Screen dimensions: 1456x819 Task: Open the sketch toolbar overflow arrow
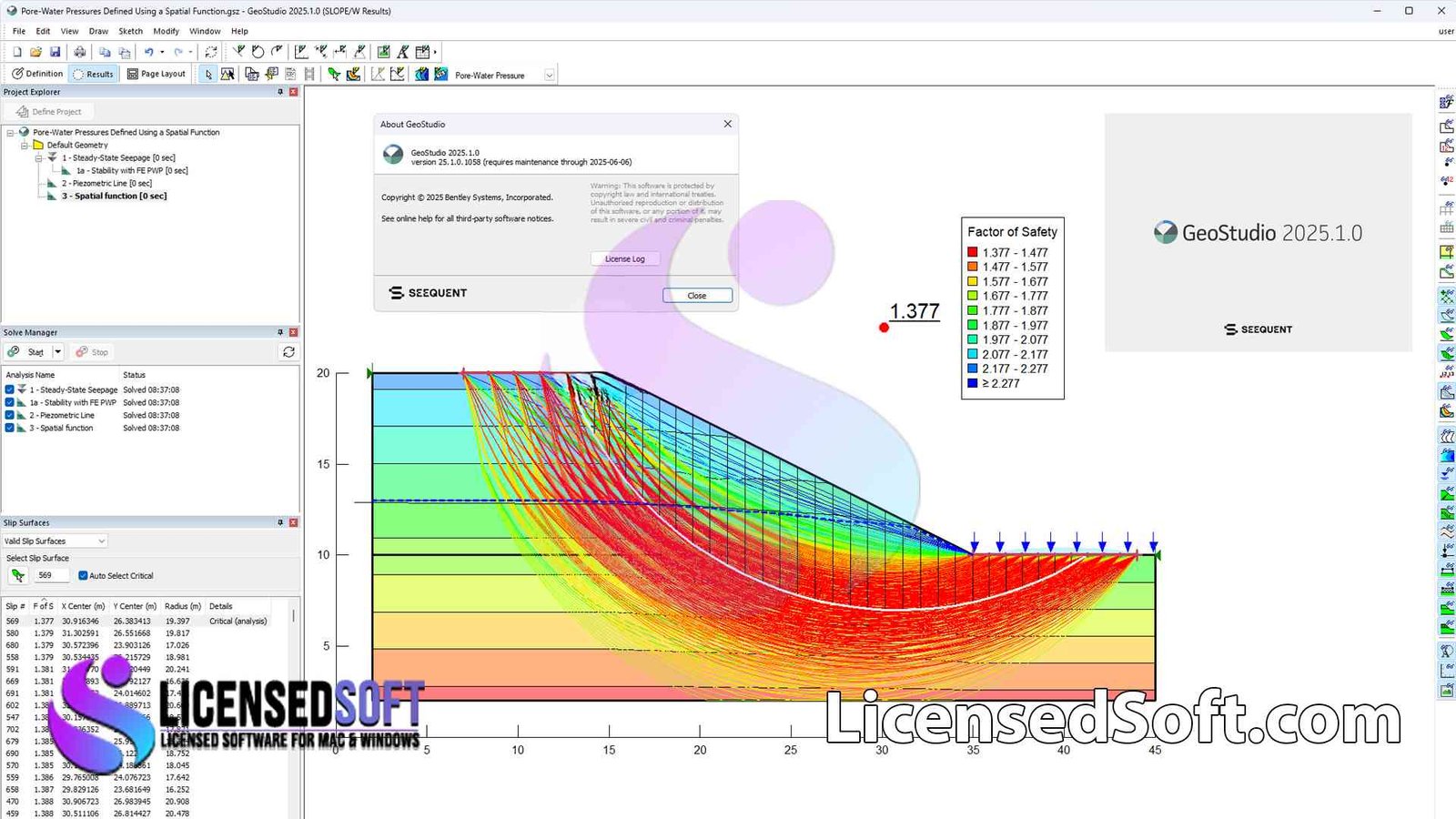(435, 52)
